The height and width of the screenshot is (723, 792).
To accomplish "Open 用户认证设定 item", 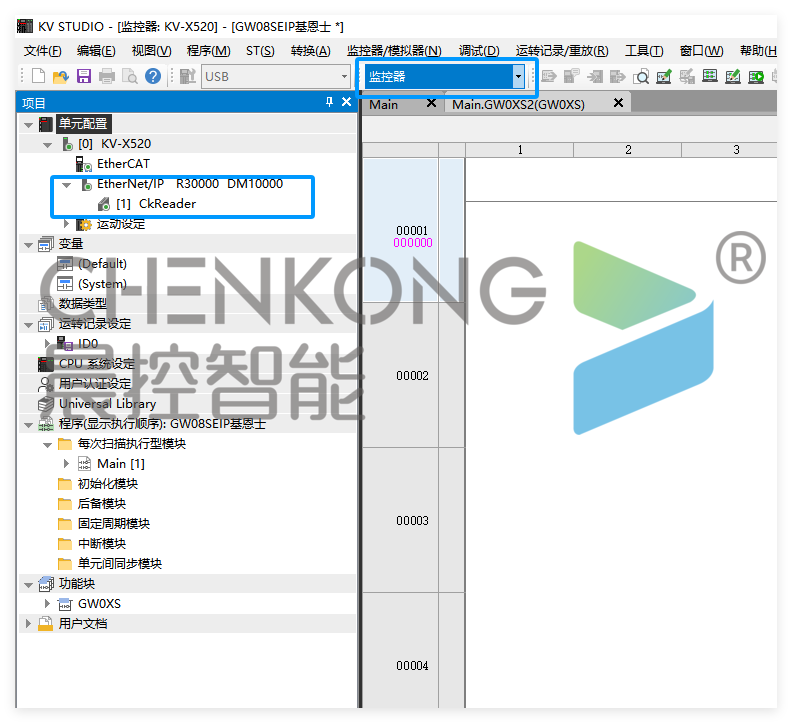I will [x=95, y=384].
